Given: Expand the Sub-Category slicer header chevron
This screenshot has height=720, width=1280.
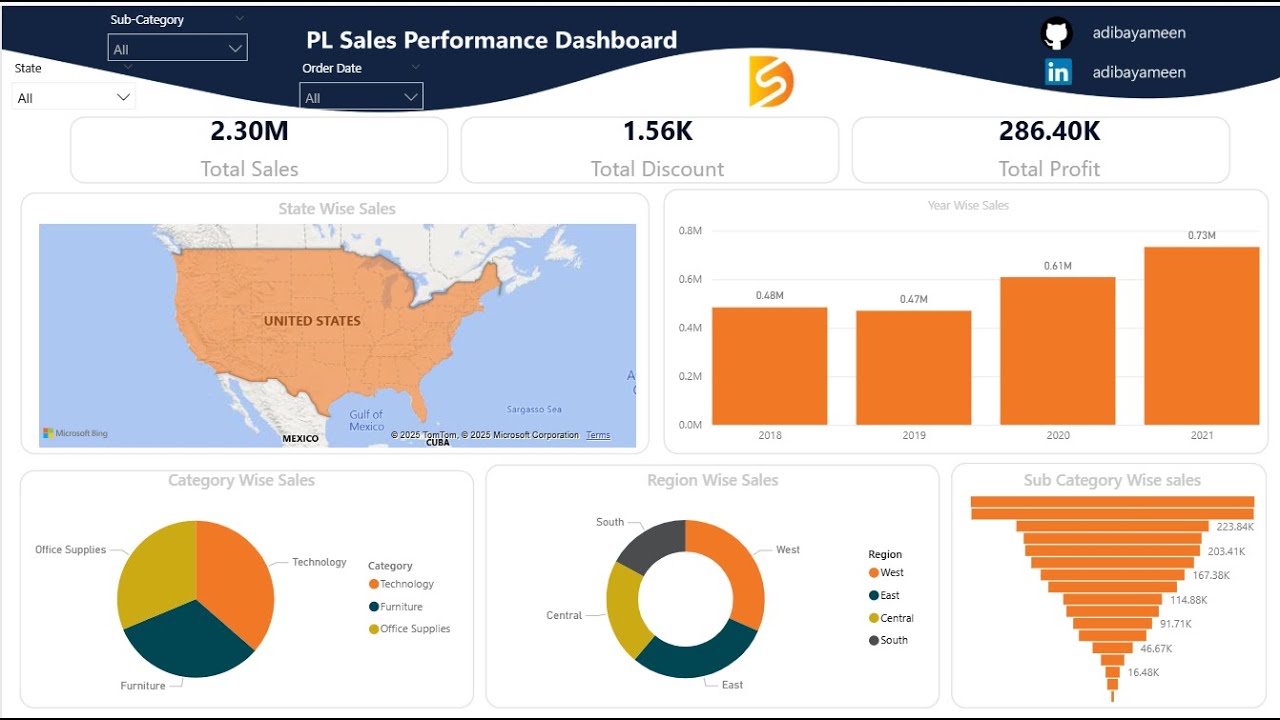Looking at the screenshot, I should point(239,18).
